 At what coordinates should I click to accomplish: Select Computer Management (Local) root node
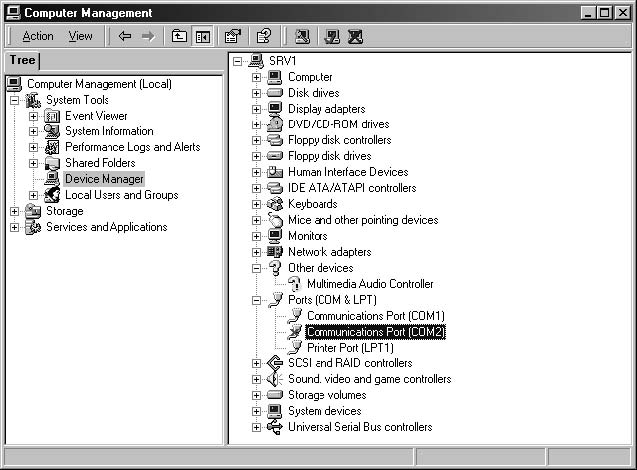[x=99, y=84]
